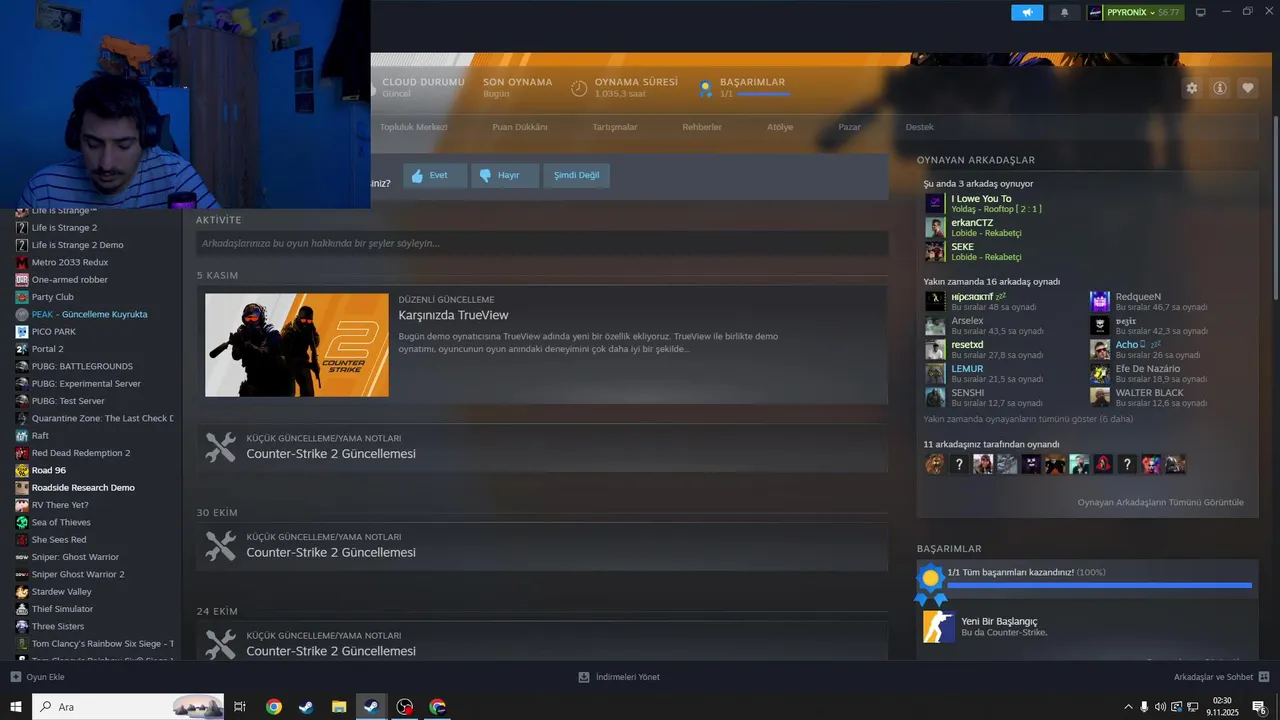Open the Rehberler tab
This screenshot has width=1280, height=720.
pos(702,127)
